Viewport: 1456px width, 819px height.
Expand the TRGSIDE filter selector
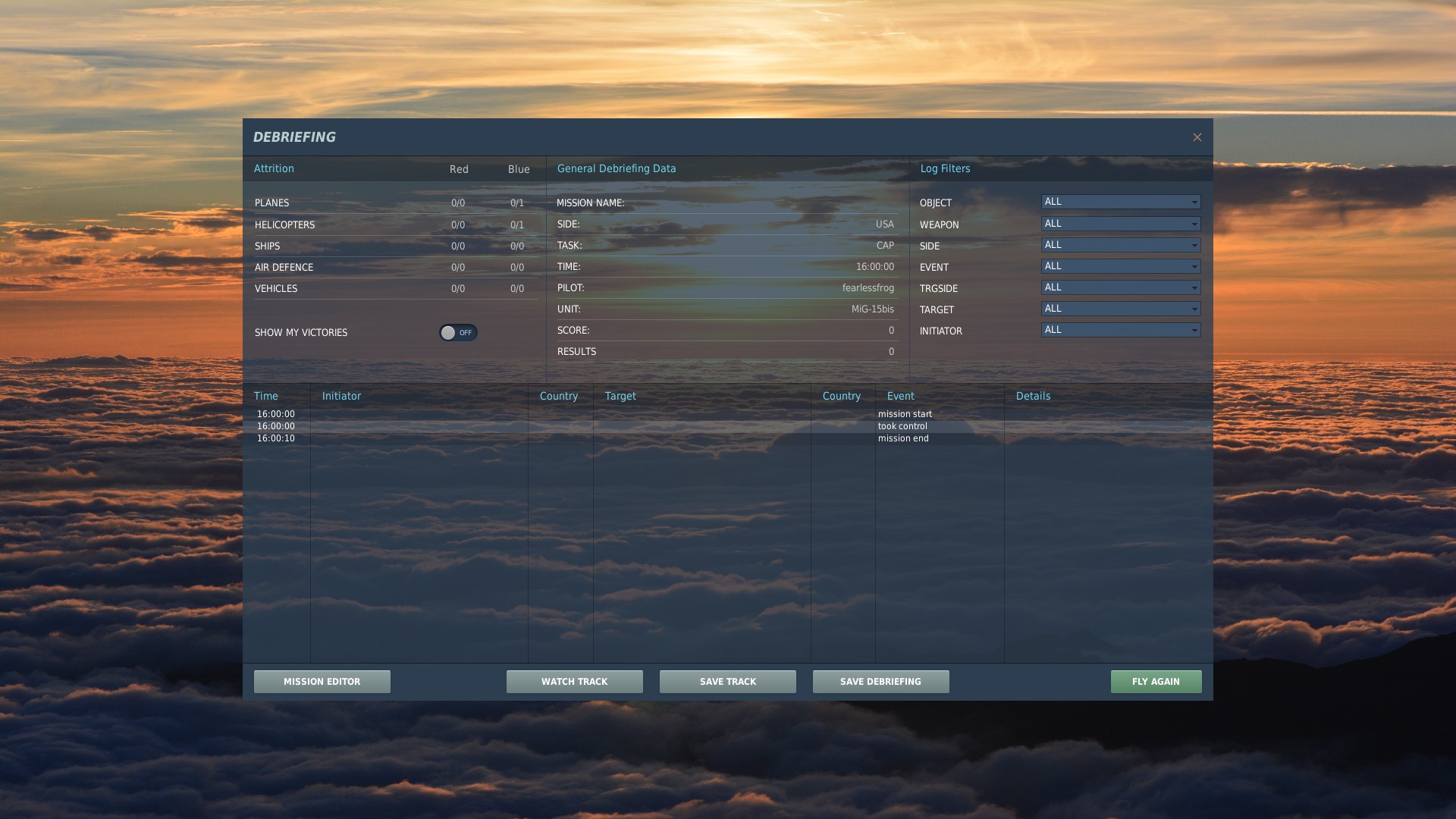click(1120, 287)
